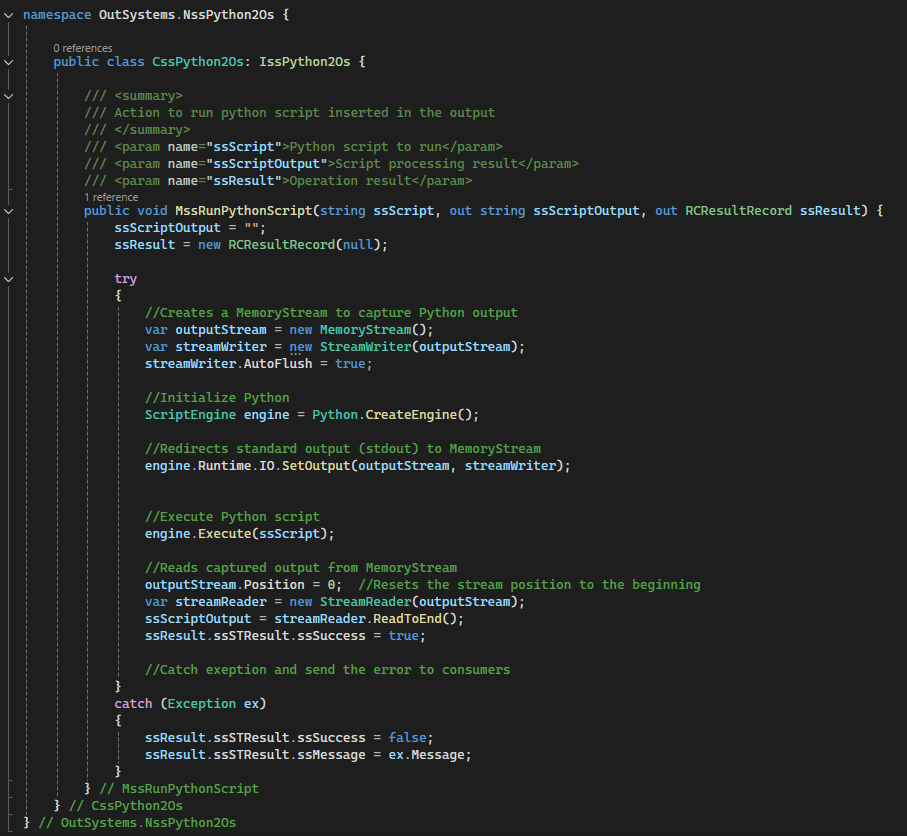This screenshot has width=907, height=836.
Task: Click the "//Redirects standard output (stdout)" comment
Action: [342, 449]
